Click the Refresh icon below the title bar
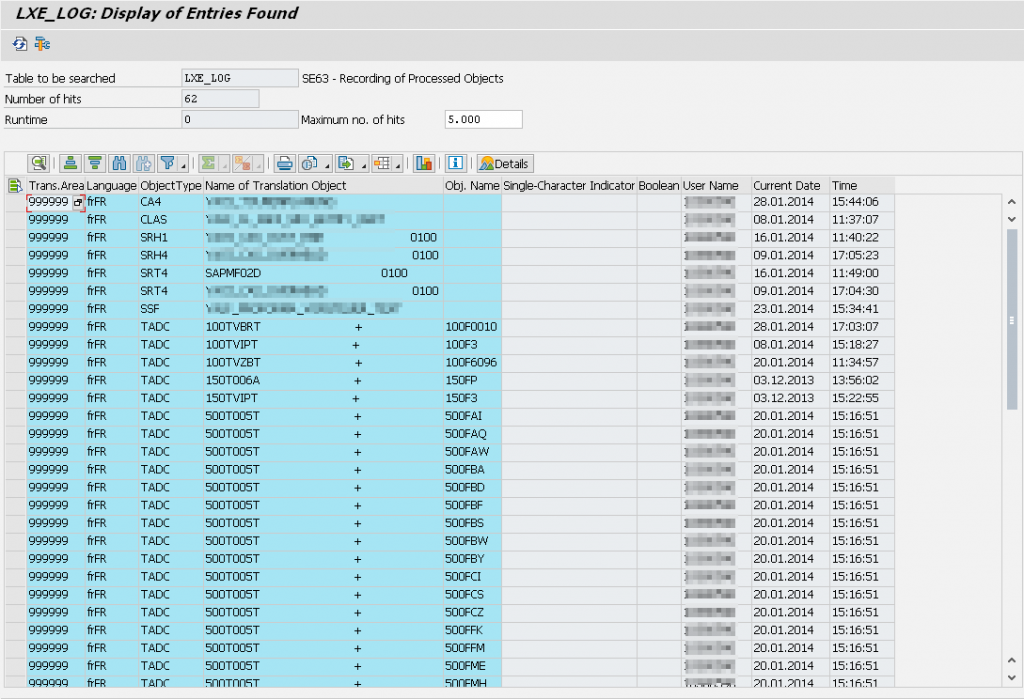 (x=18, y=44)
